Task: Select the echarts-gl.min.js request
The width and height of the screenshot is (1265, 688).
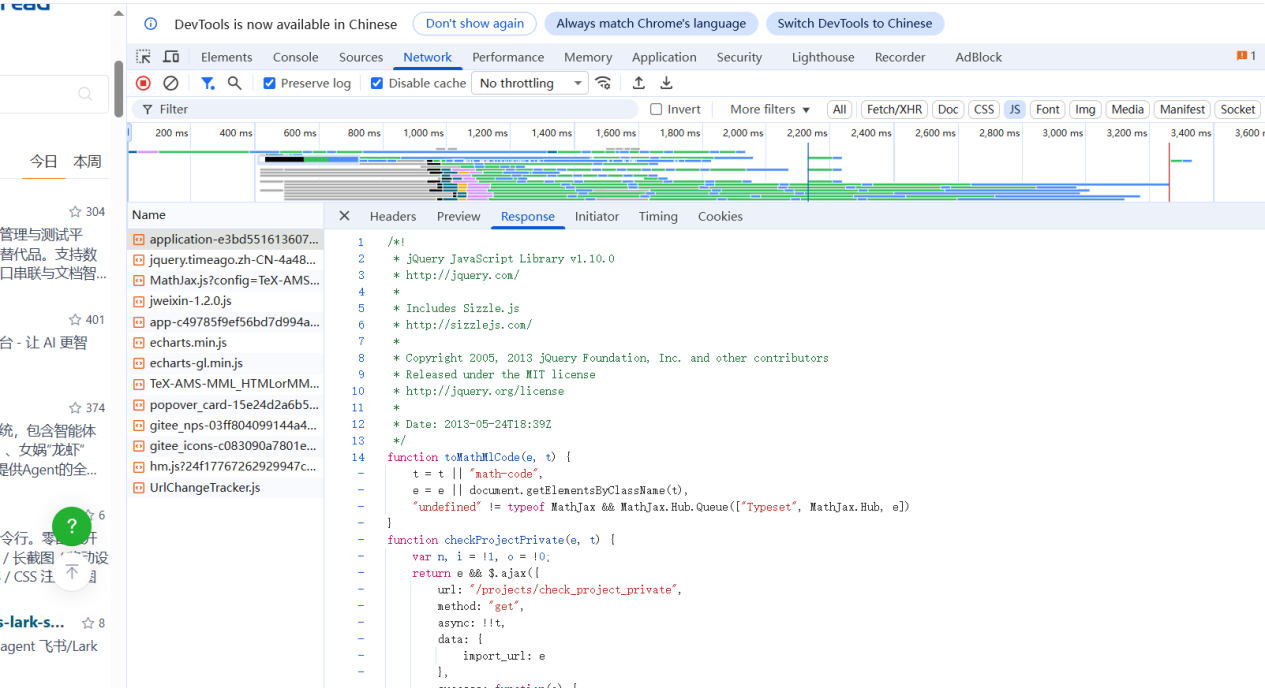Action: 225,363
